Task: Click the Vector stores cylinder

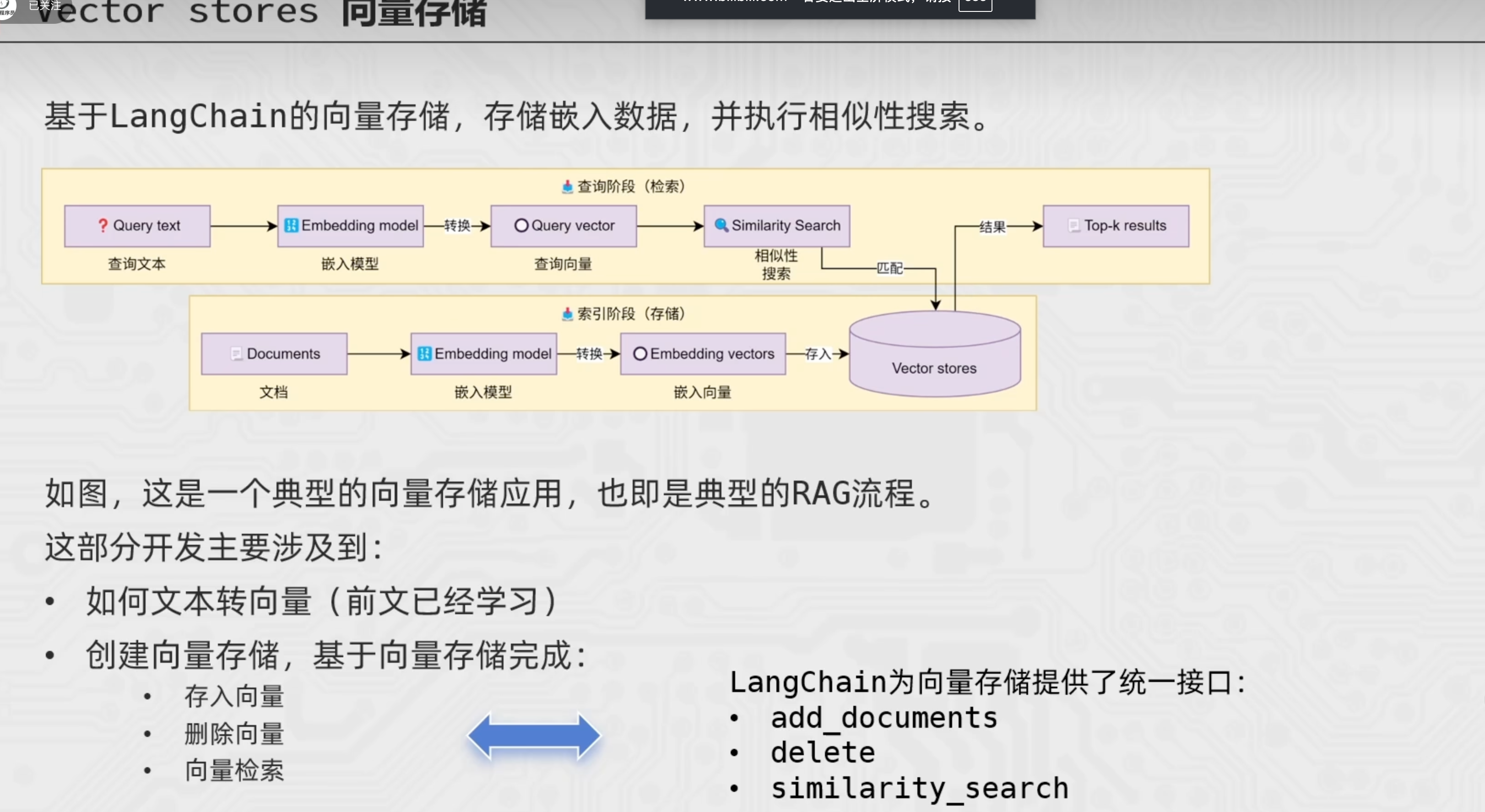Action: point(935,354)
